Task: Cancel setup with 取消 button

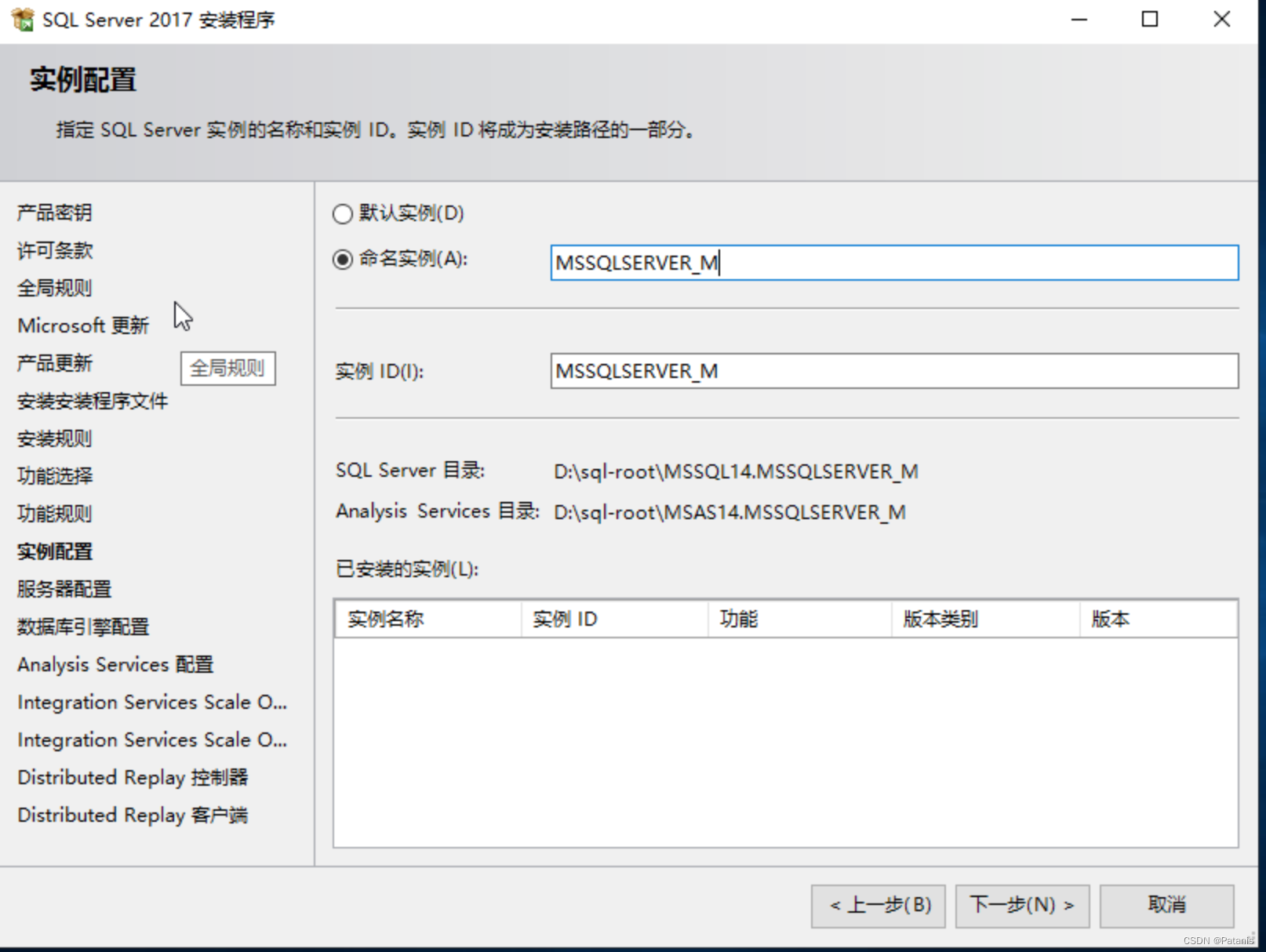Action: tap(1166, 906)
